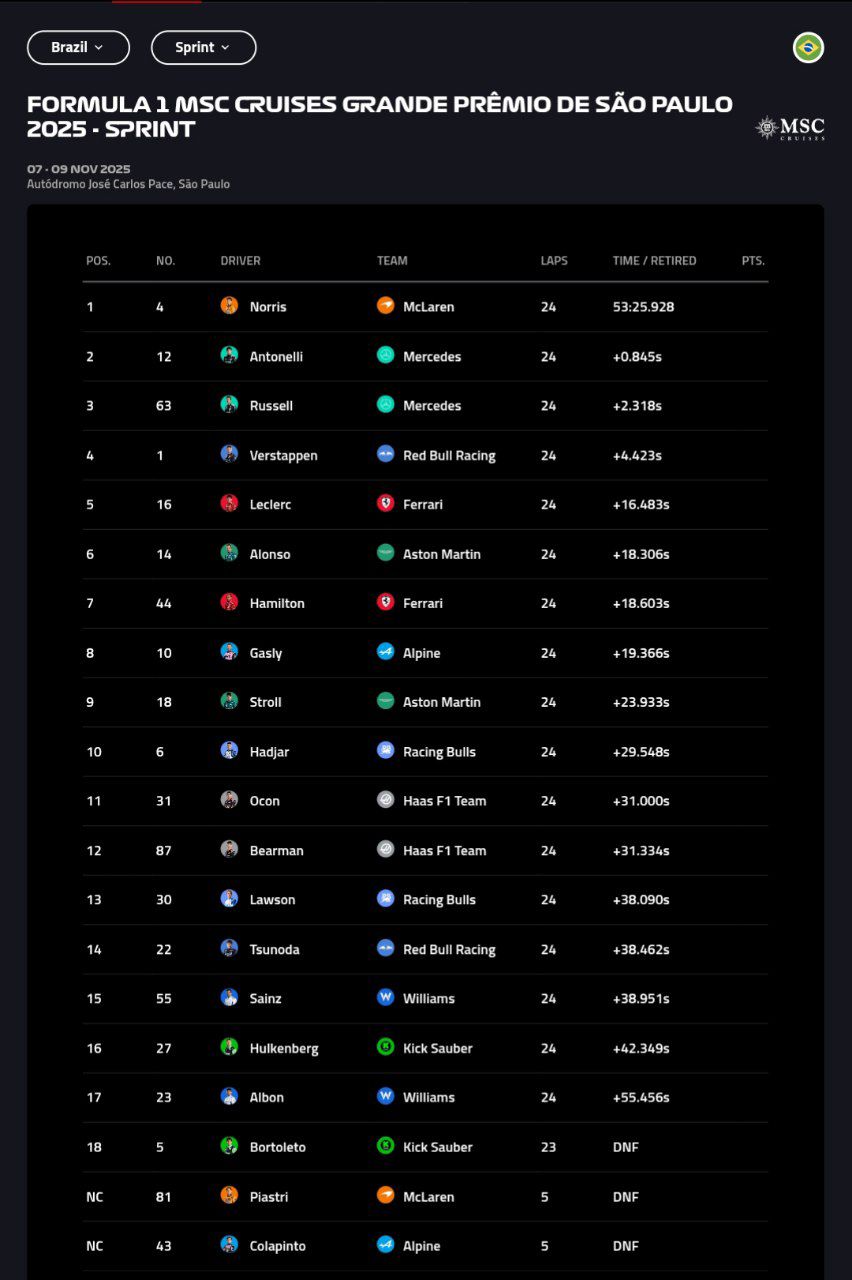Viewport: 852px width, 1280px height.
Task: Click the Ferrari logo in Leclerc's row
Action: tap(385, 504)
